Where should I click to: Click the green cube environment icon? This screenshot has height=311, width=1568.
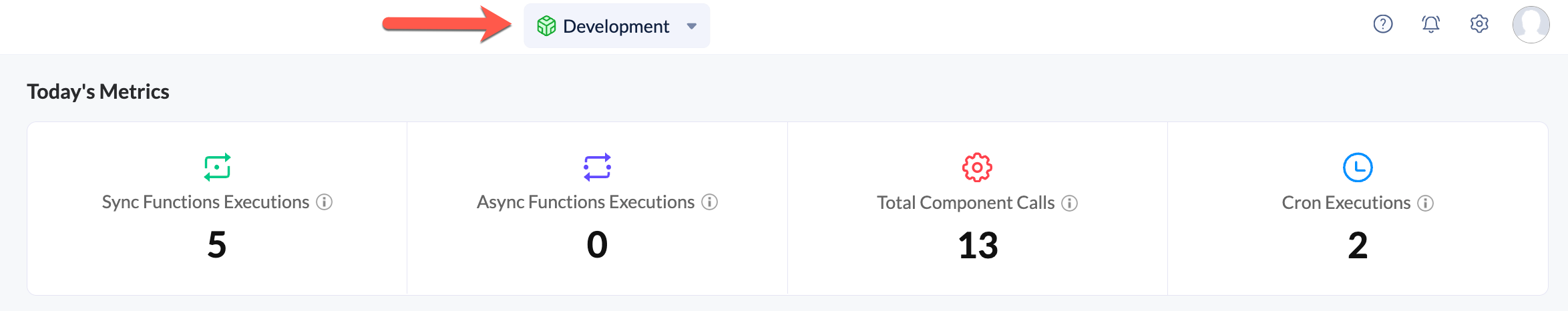(546, 26)
